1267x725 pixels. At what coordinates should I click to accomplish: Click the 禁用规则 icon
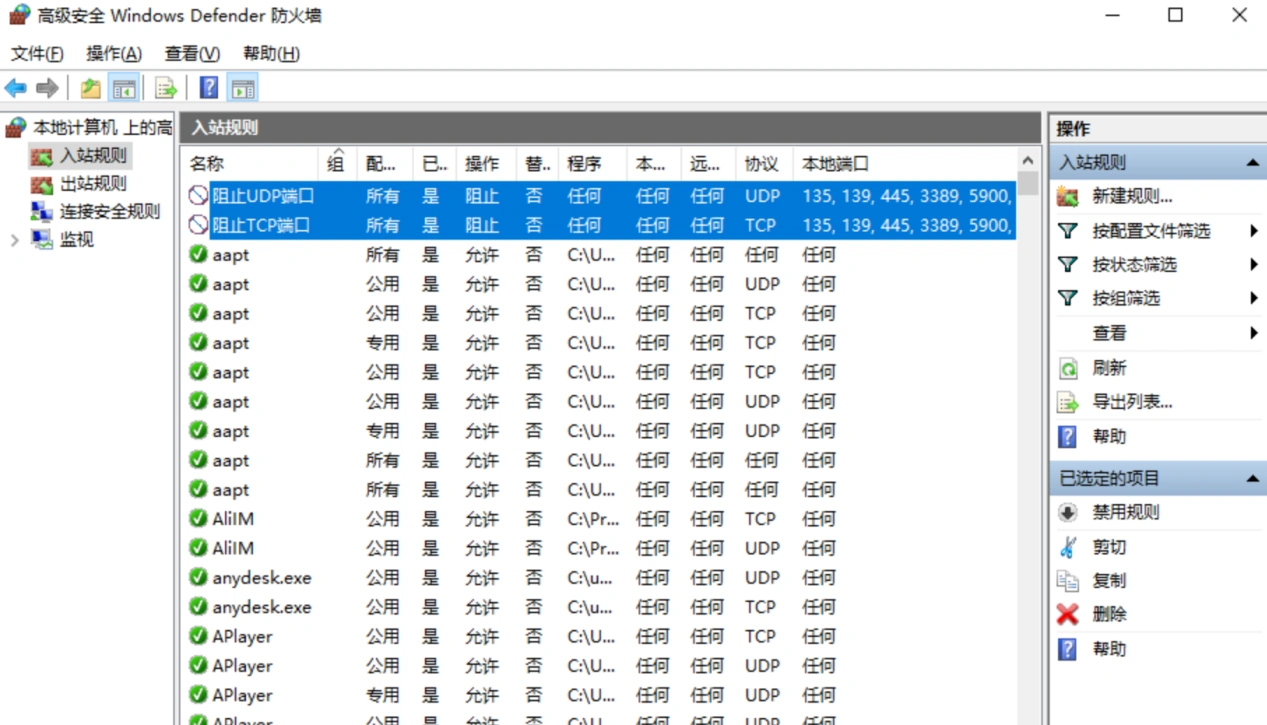[x=1068, y=513]
